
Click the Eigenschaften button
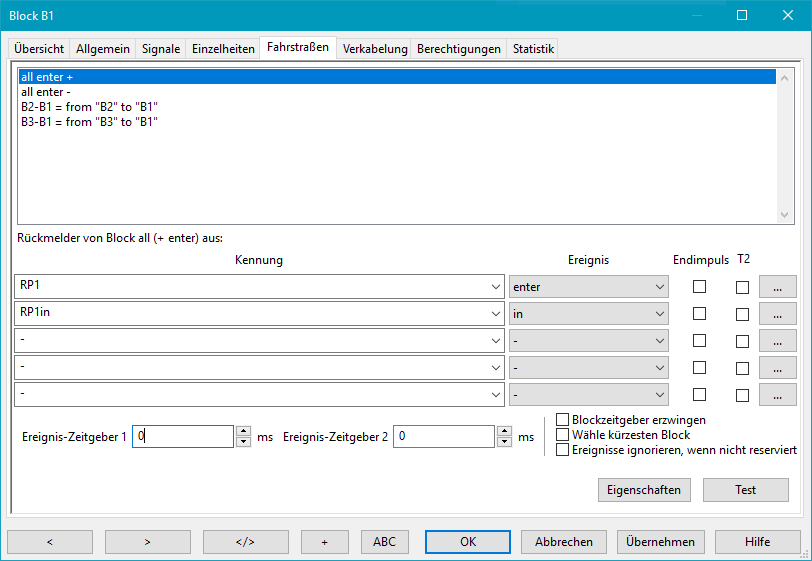[x=644, y=490]
